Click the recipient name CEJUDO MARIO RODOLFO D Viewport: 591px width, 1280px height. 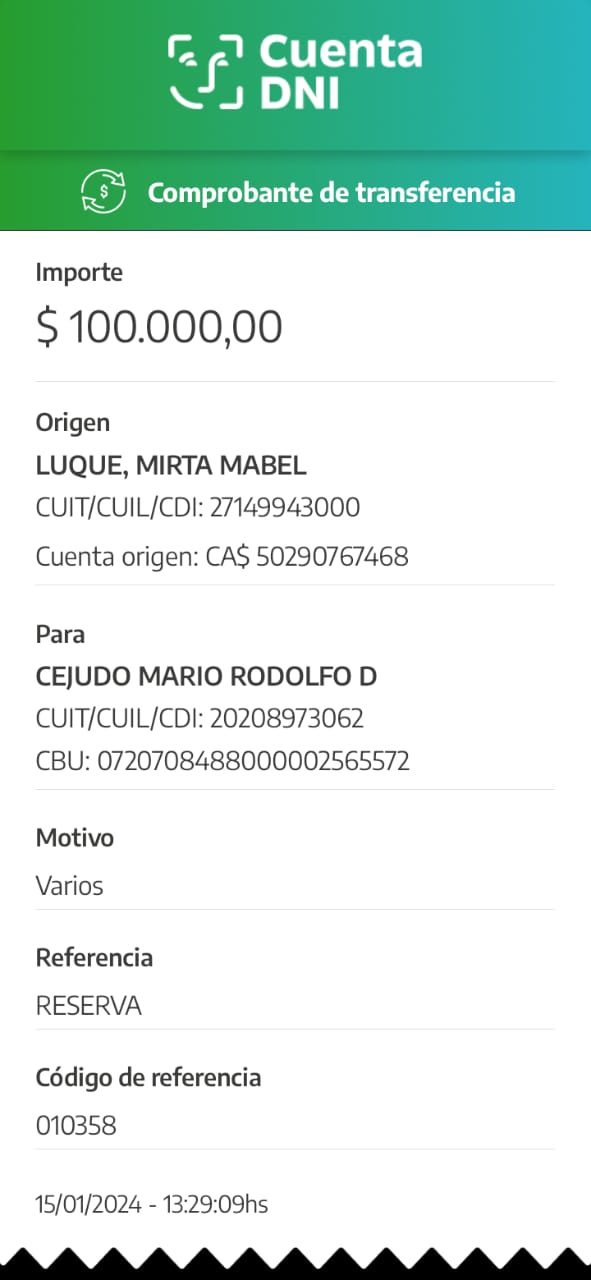206,677
